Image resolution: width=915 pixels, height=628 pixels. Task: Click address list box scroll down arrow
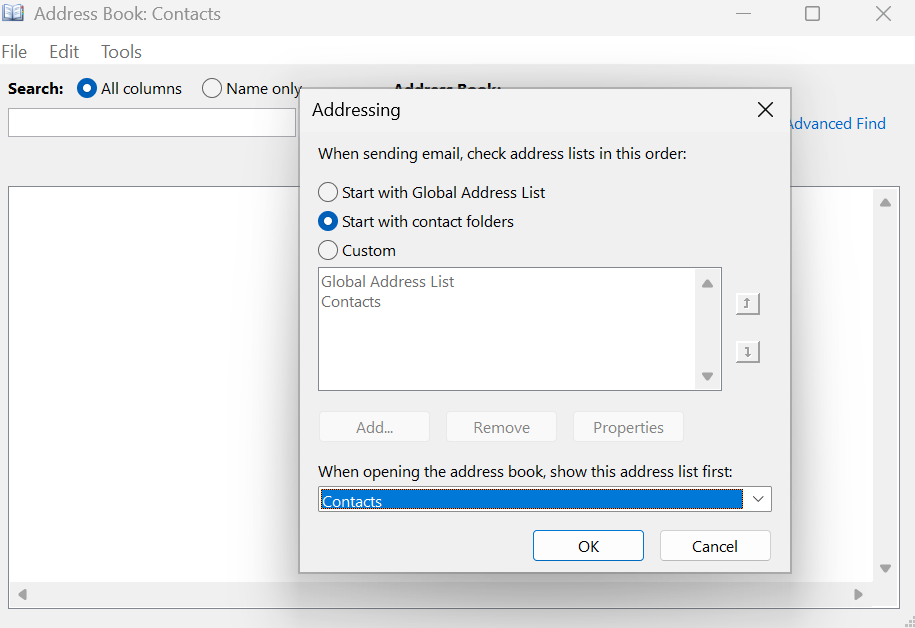point(707,376)
